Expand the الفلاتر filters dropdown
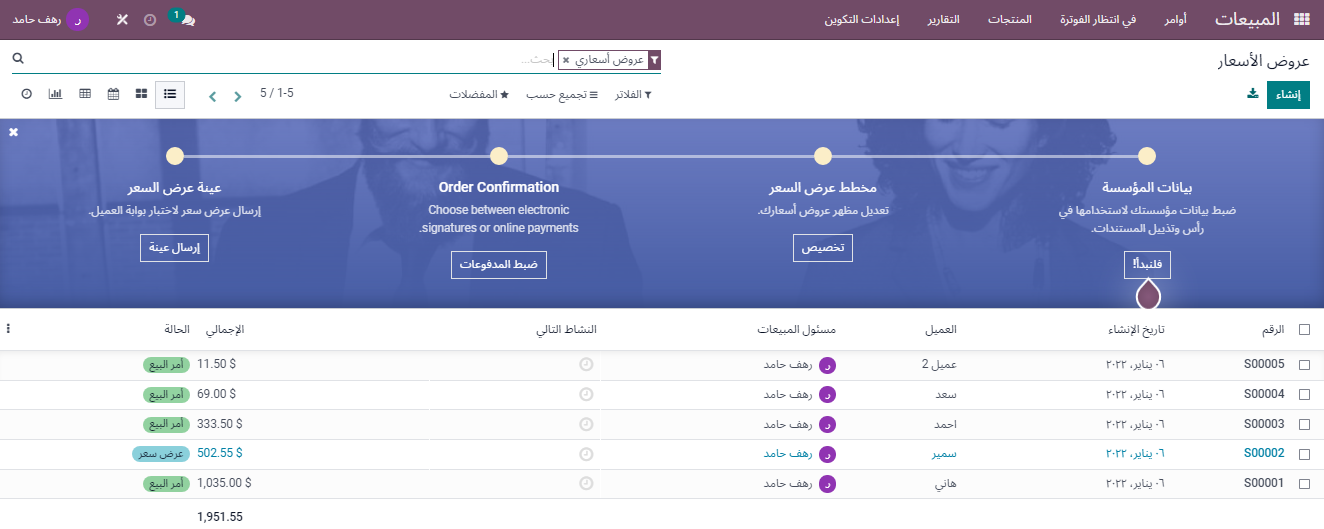 (x=632, y=95)
